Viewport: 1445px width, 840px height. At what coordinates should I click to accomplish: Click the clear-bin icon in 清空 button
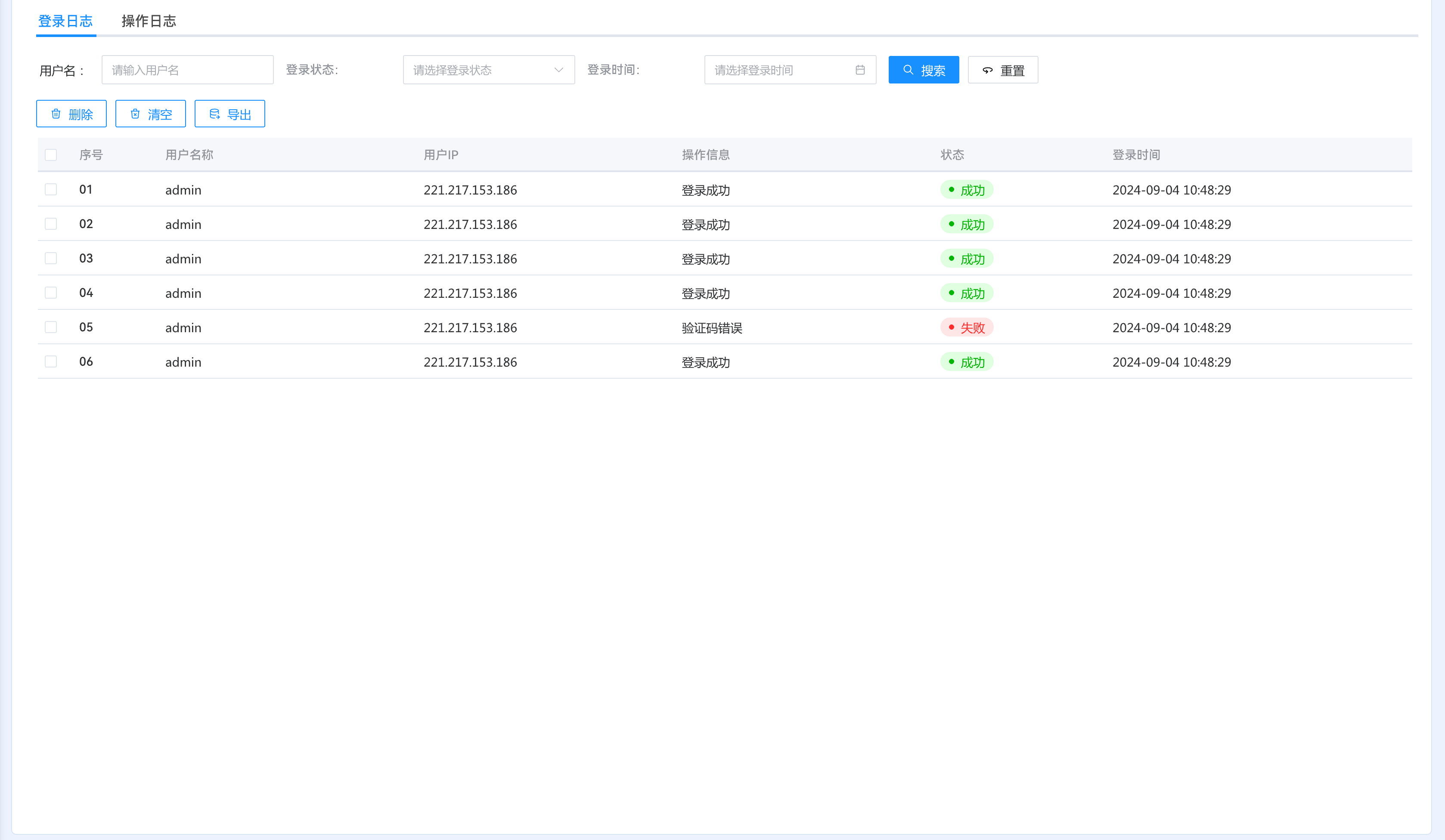point(135,114)
